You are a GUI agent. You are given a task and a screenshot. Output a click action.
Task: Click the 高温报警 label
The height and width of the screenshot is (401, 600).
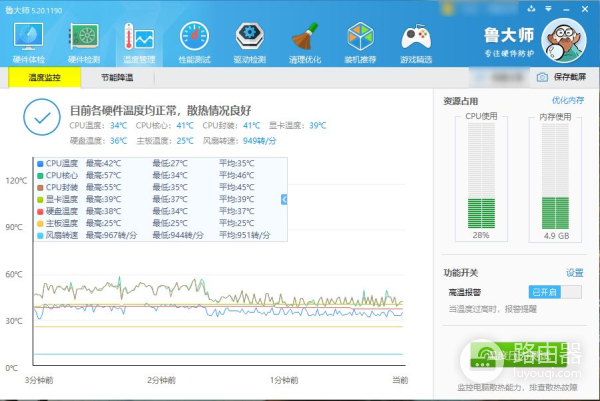click(465, 292)
